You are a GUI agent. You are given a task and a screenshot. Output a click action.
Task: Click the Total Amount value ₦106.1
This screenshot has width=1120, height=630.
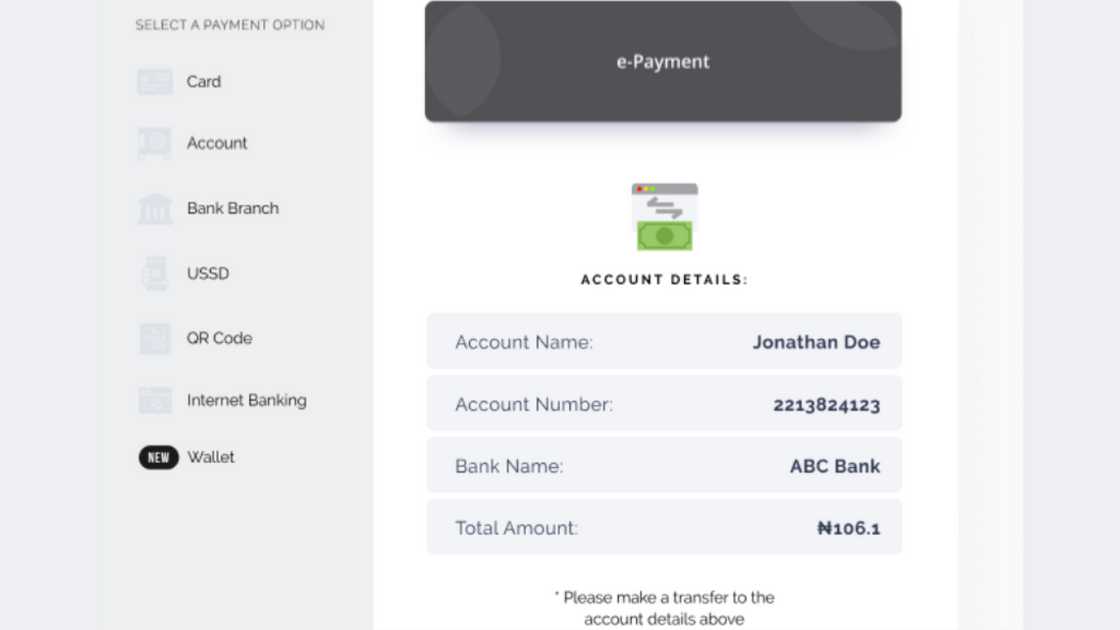tap(850, 527)
